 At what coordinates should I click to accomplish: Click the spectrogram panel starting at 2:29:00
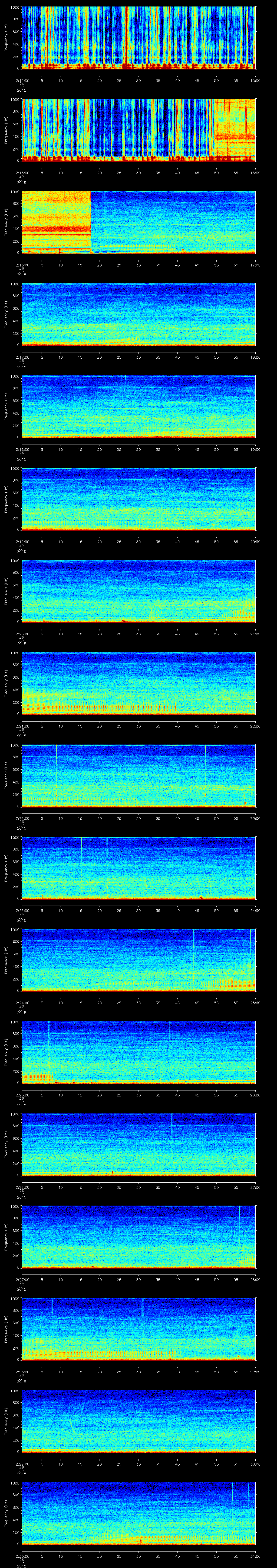tap(139, 1421)
